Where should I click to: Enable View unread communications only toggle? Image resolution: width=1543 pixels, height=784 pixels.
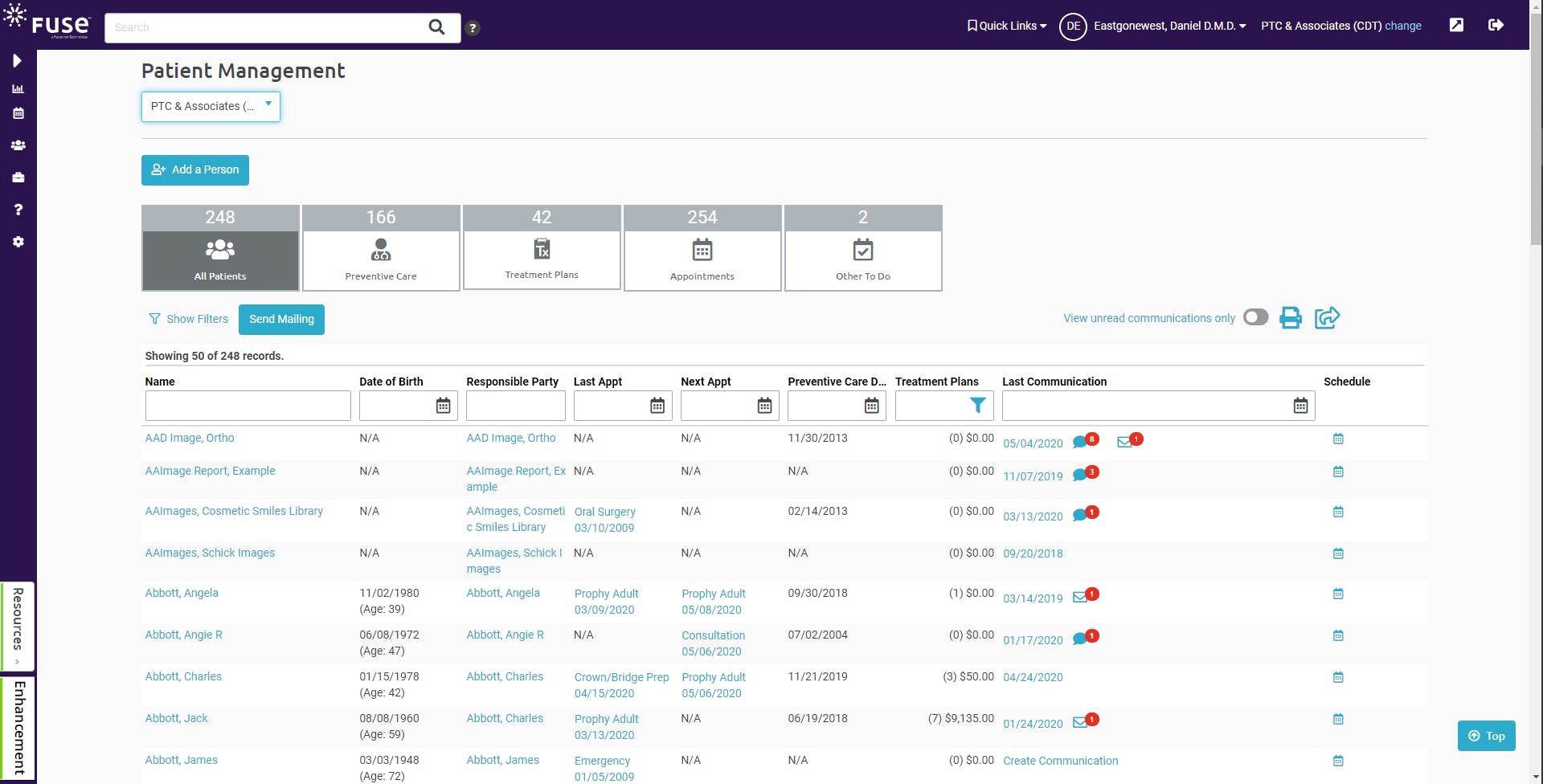pos(1255,317)
